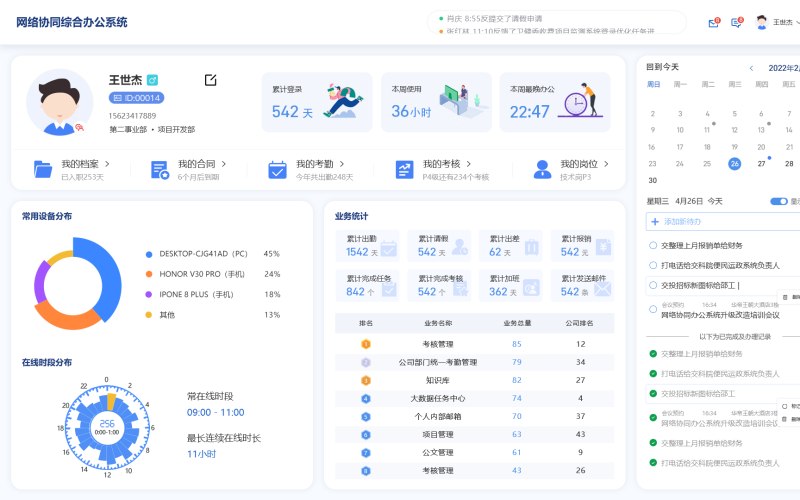The height and width of the screenshot is (500, 800).
Task: Click the 累计出勤 calendar icon
Action: coord(388,248)
